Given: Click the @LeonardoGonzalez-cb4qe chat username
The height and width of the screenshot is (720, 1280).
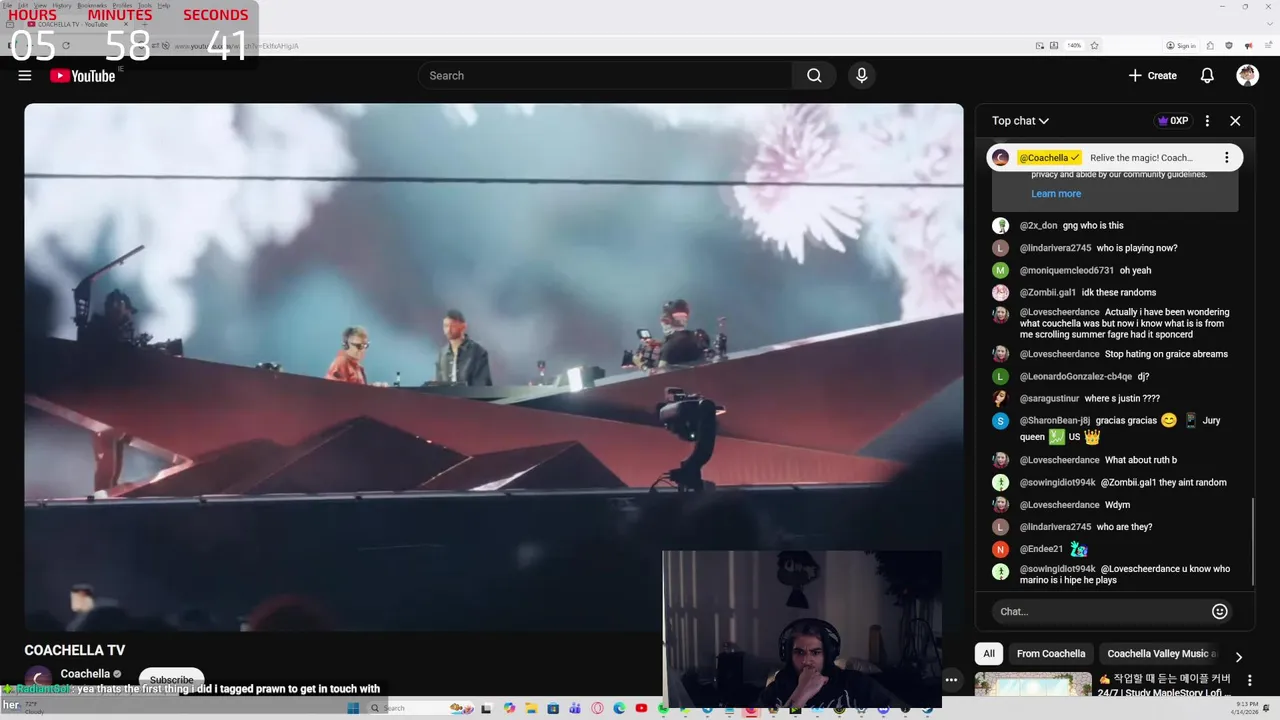Looking at the screenshot, I should coord(1076,377).
